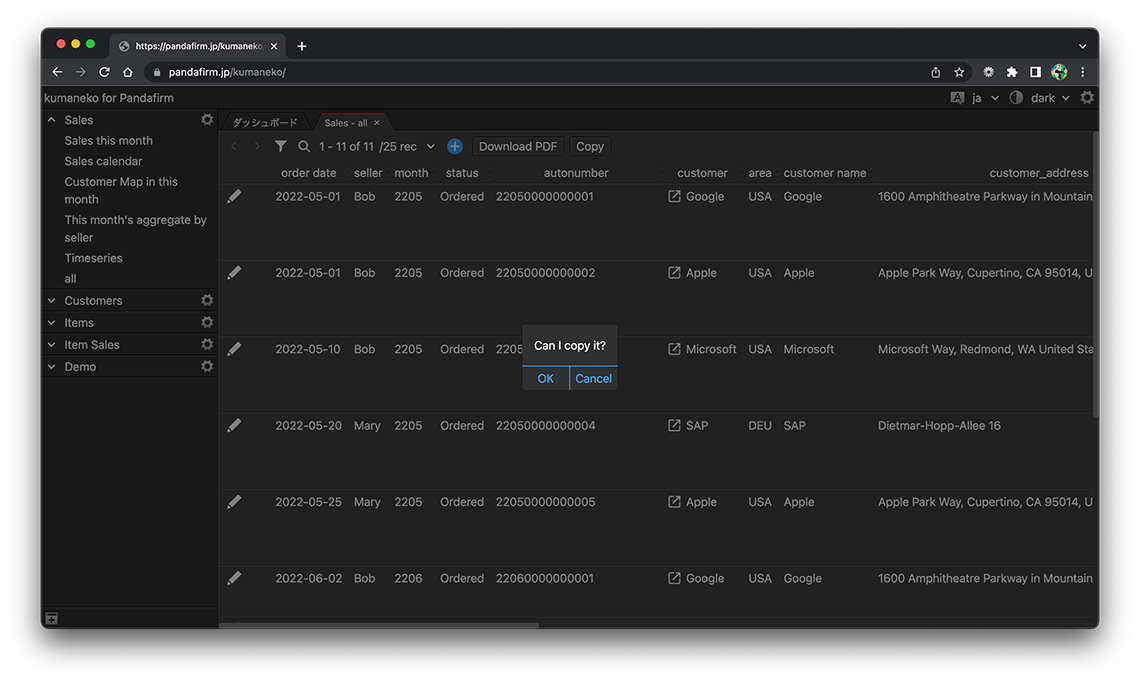The height and width of the screenshot is (683, 1140).
Task: Open record search magnifier icon
Action: [304, 146]
